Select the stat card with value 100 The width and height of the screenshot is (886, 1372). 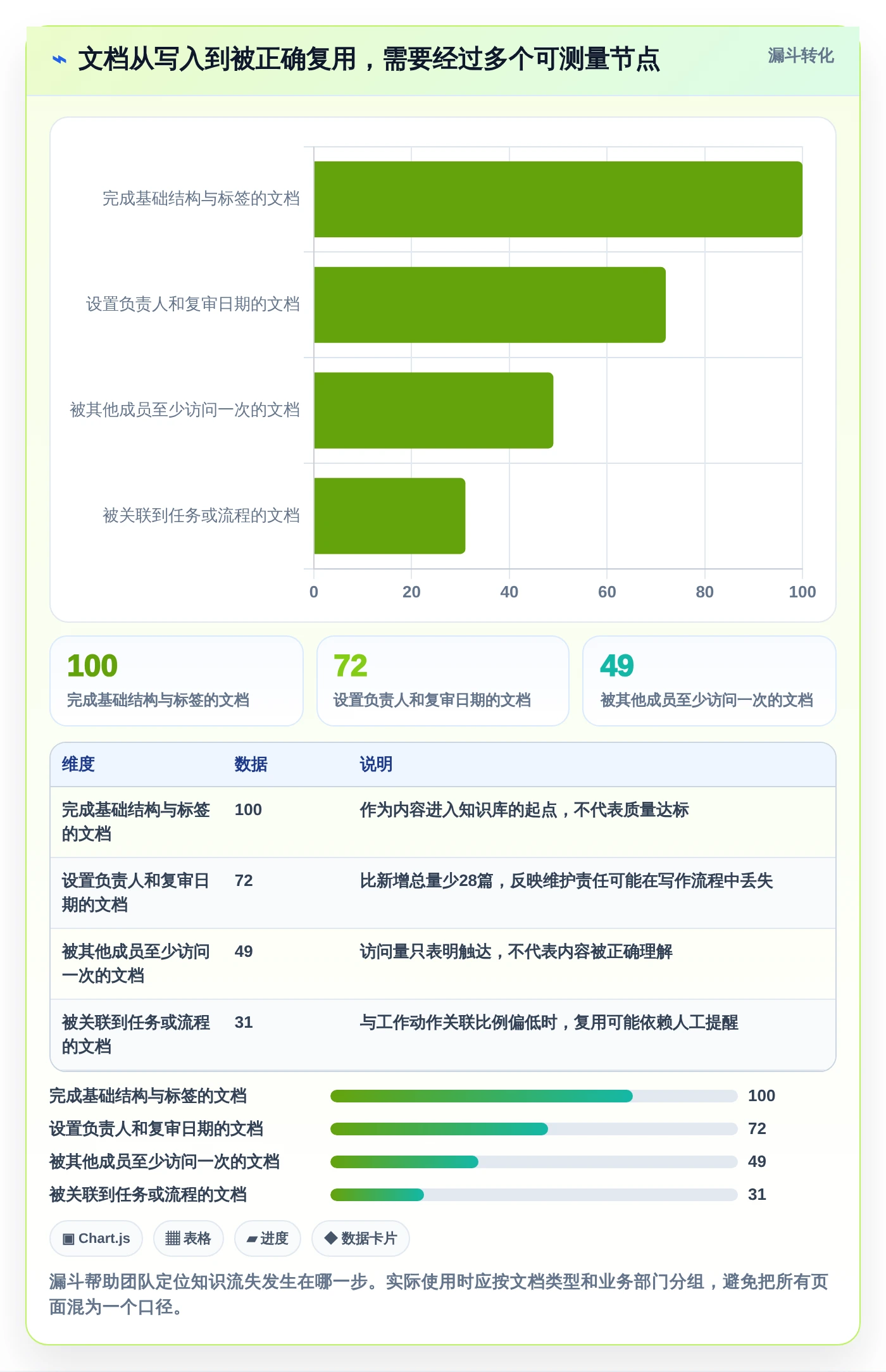coord(177,681)
